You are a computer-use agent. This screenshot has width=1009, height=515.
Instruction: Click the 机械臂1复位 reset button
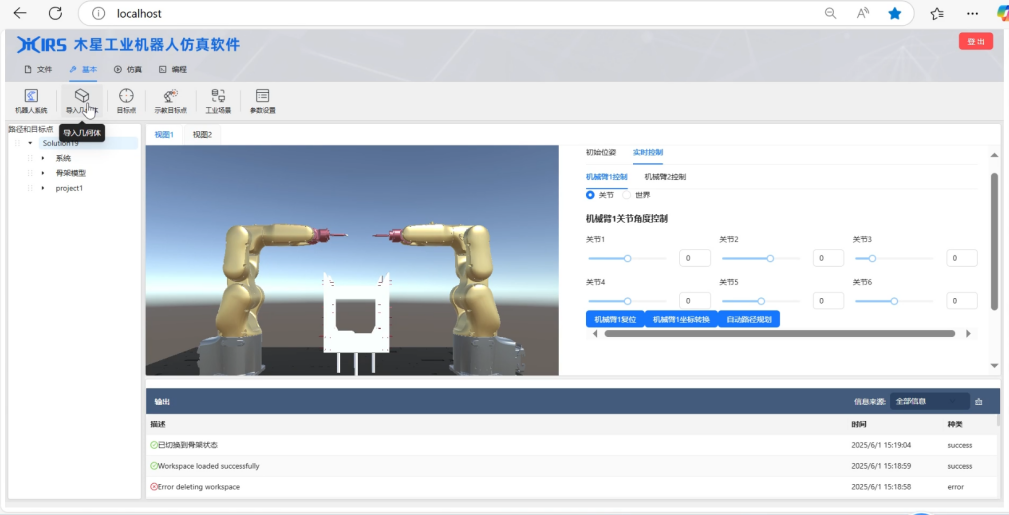point(615,319)
